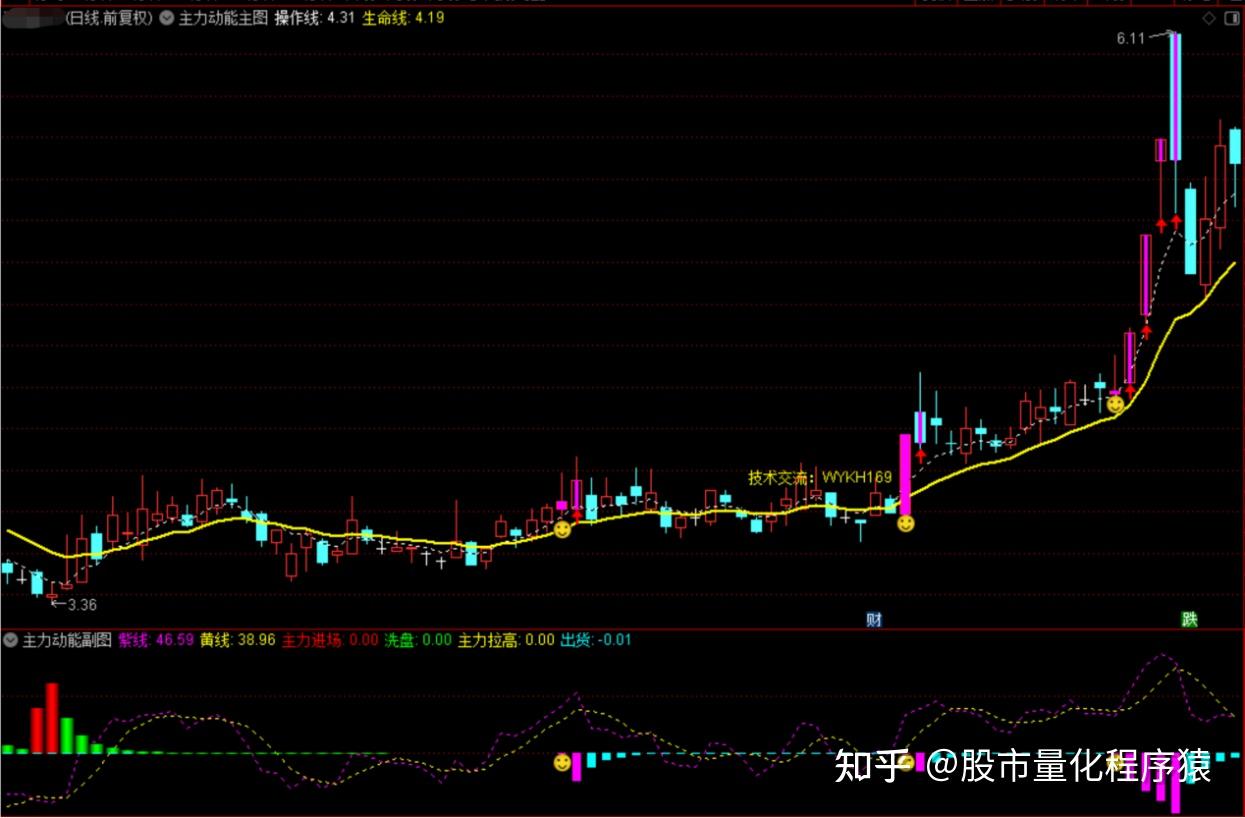1245x818 pixels.
Task: Click the 财 marker on the timeline
Action: [874, 619]
